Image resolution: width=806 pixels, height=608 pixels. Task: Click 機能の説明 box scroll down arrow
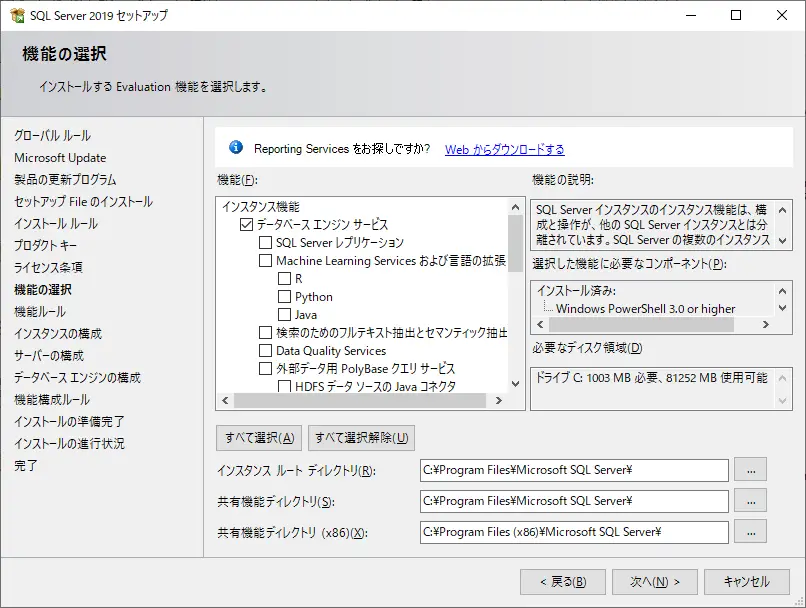782,240
